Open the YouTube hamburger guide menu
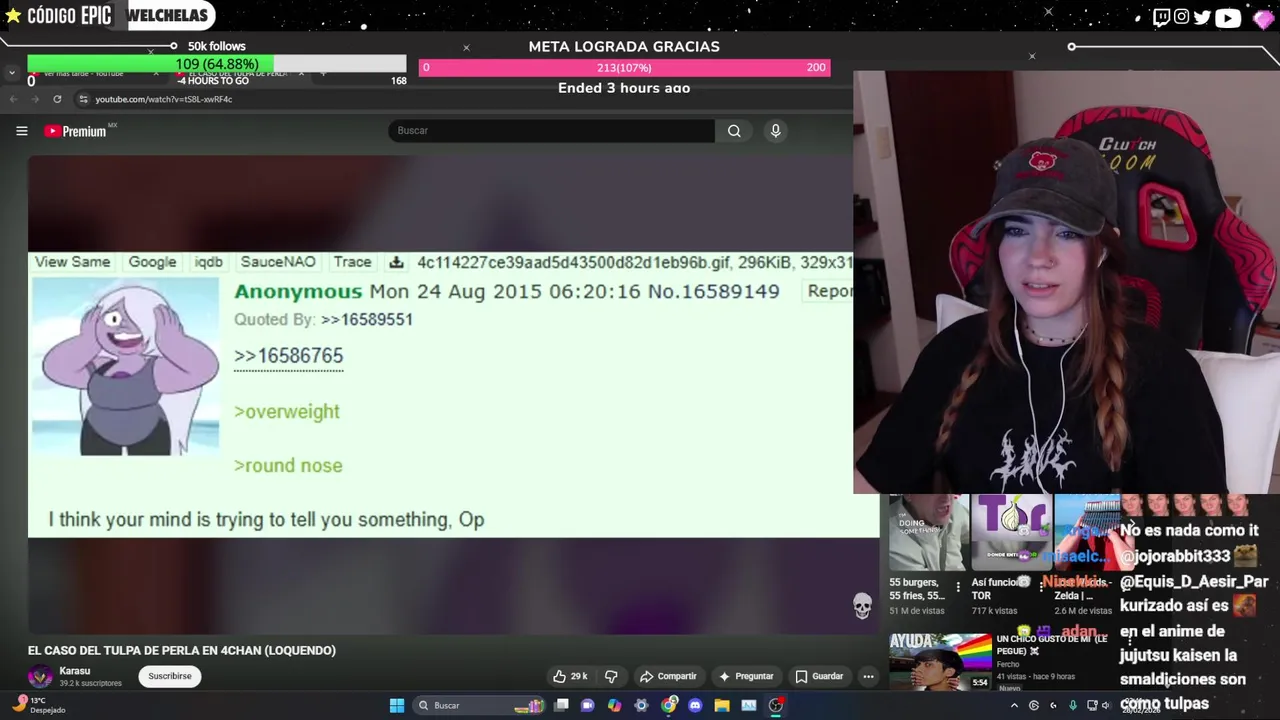The image size is (1280, 720). [21, 131]
